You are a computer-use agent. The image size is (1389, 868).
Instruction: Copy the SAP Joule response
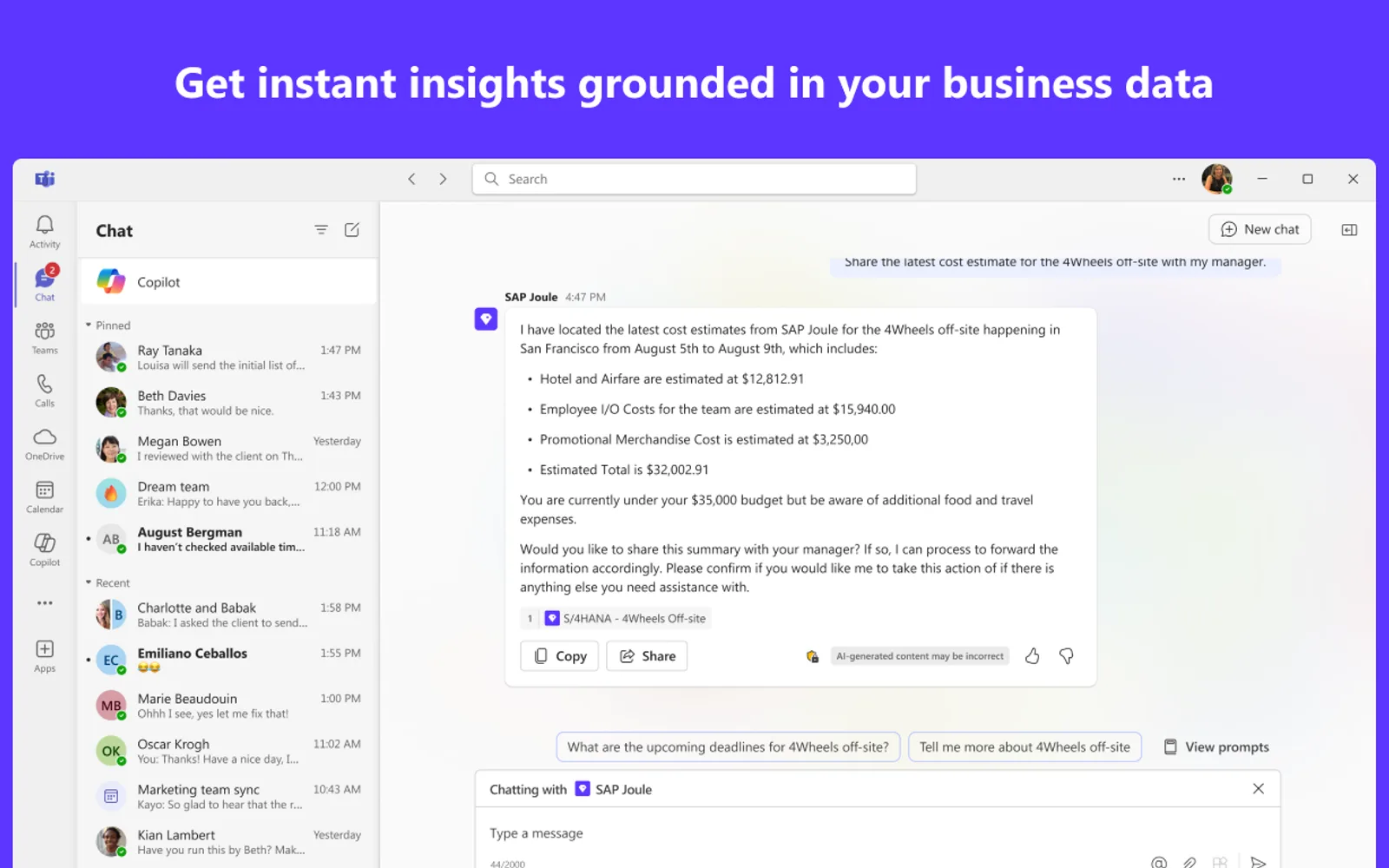point(560,656)
